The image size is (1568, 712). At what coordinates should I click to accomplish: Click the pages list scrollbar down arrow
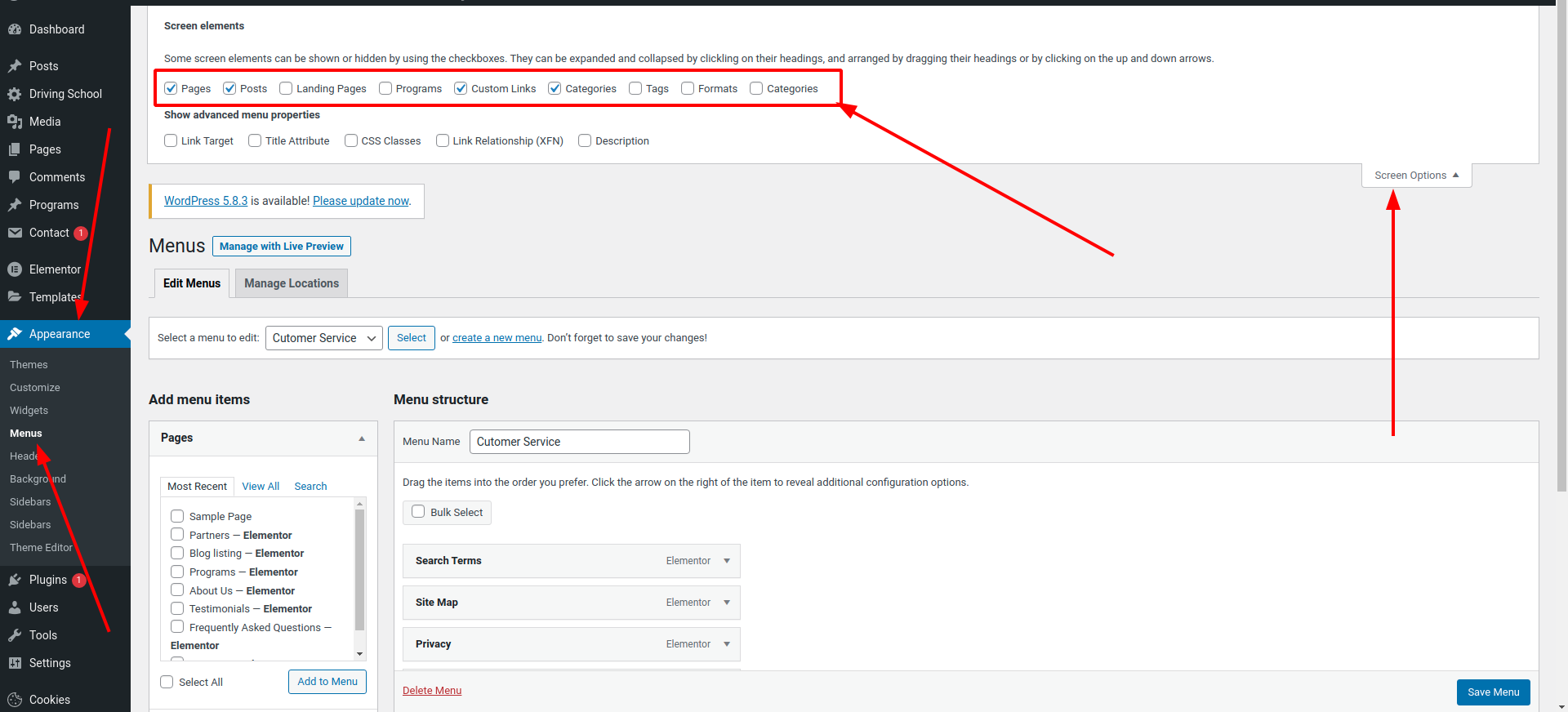pyautogui.click(x=359, y=654)
